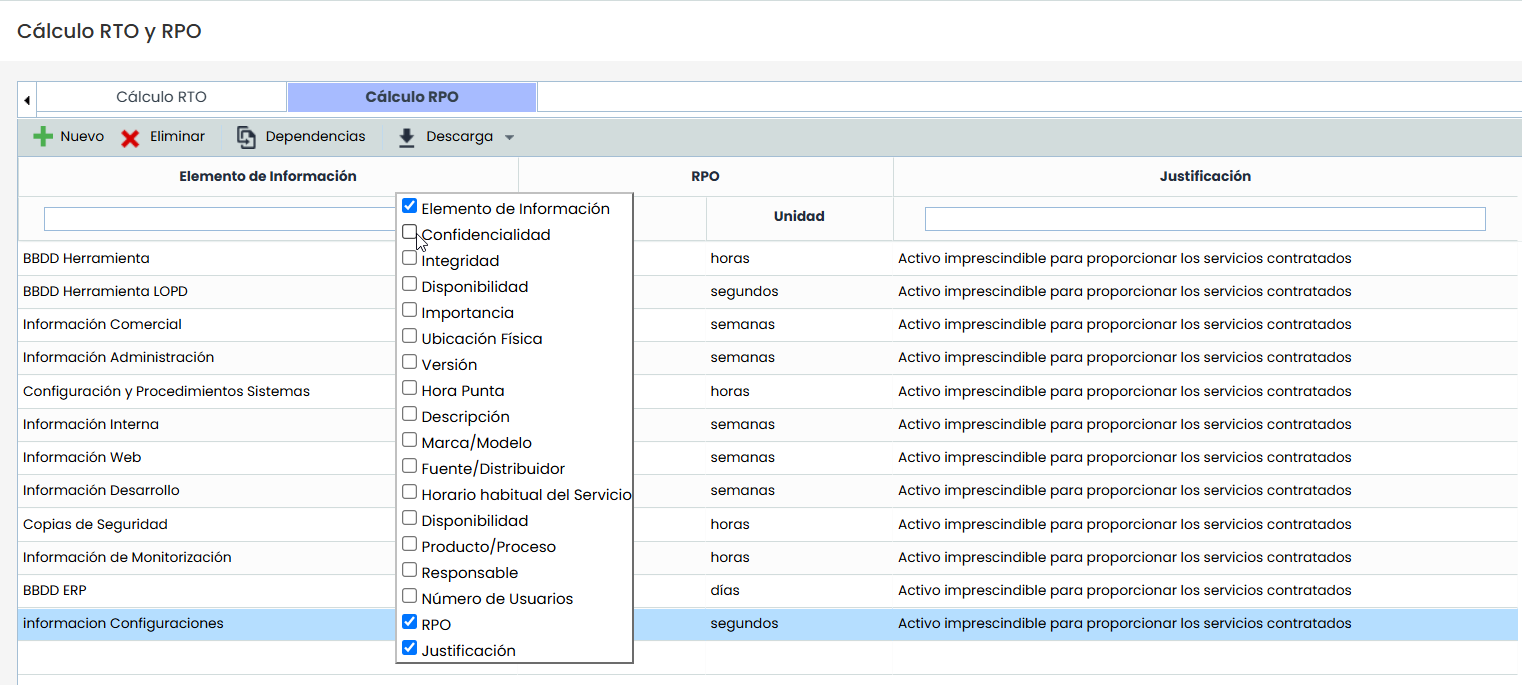Image resolution: width=1522 pixels, height=685 pixels.
Task: Click the Justificación column header
Action: click(x=1205, y=176)
